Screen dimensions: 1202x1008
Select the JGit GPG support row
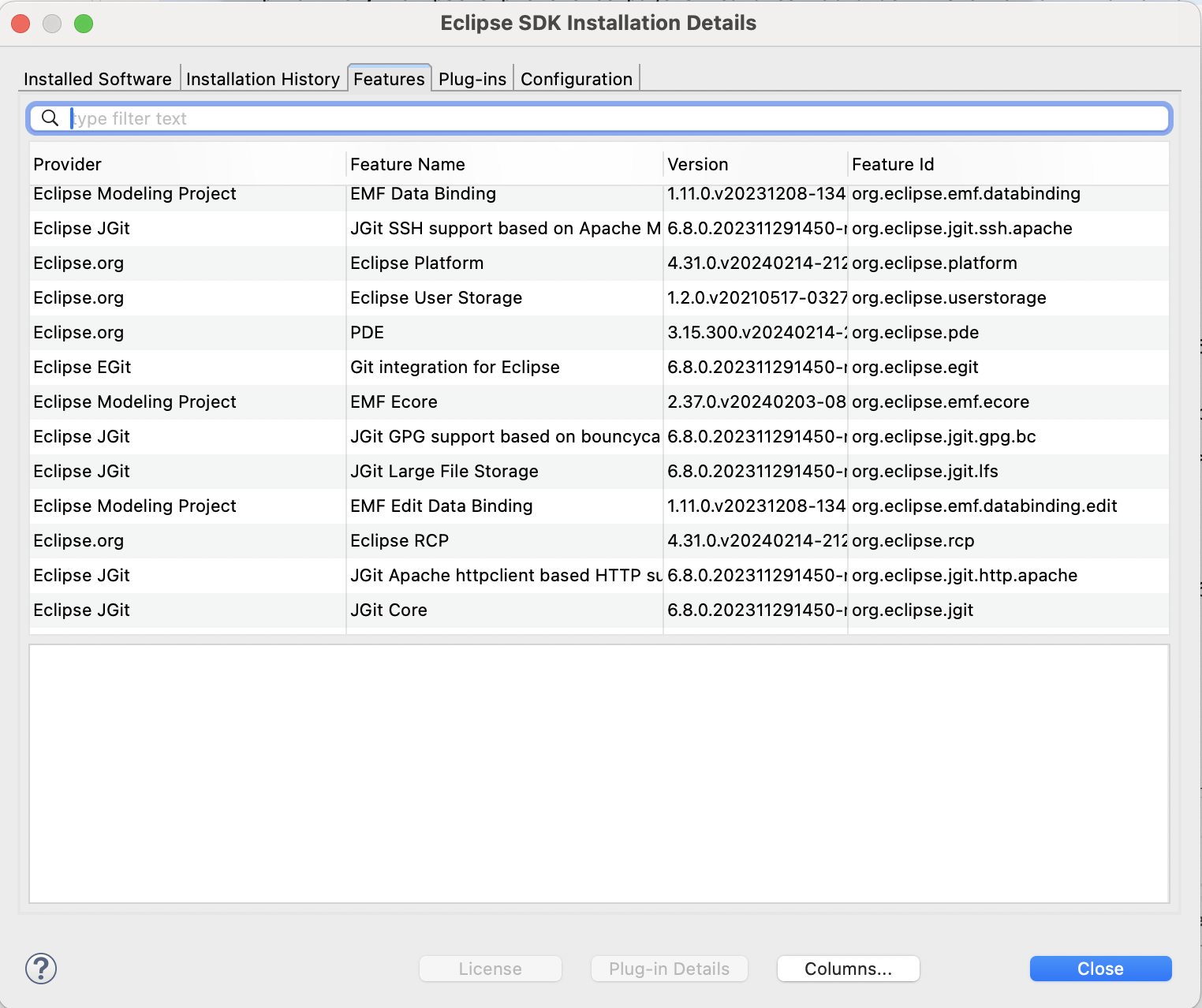(599, 437)
